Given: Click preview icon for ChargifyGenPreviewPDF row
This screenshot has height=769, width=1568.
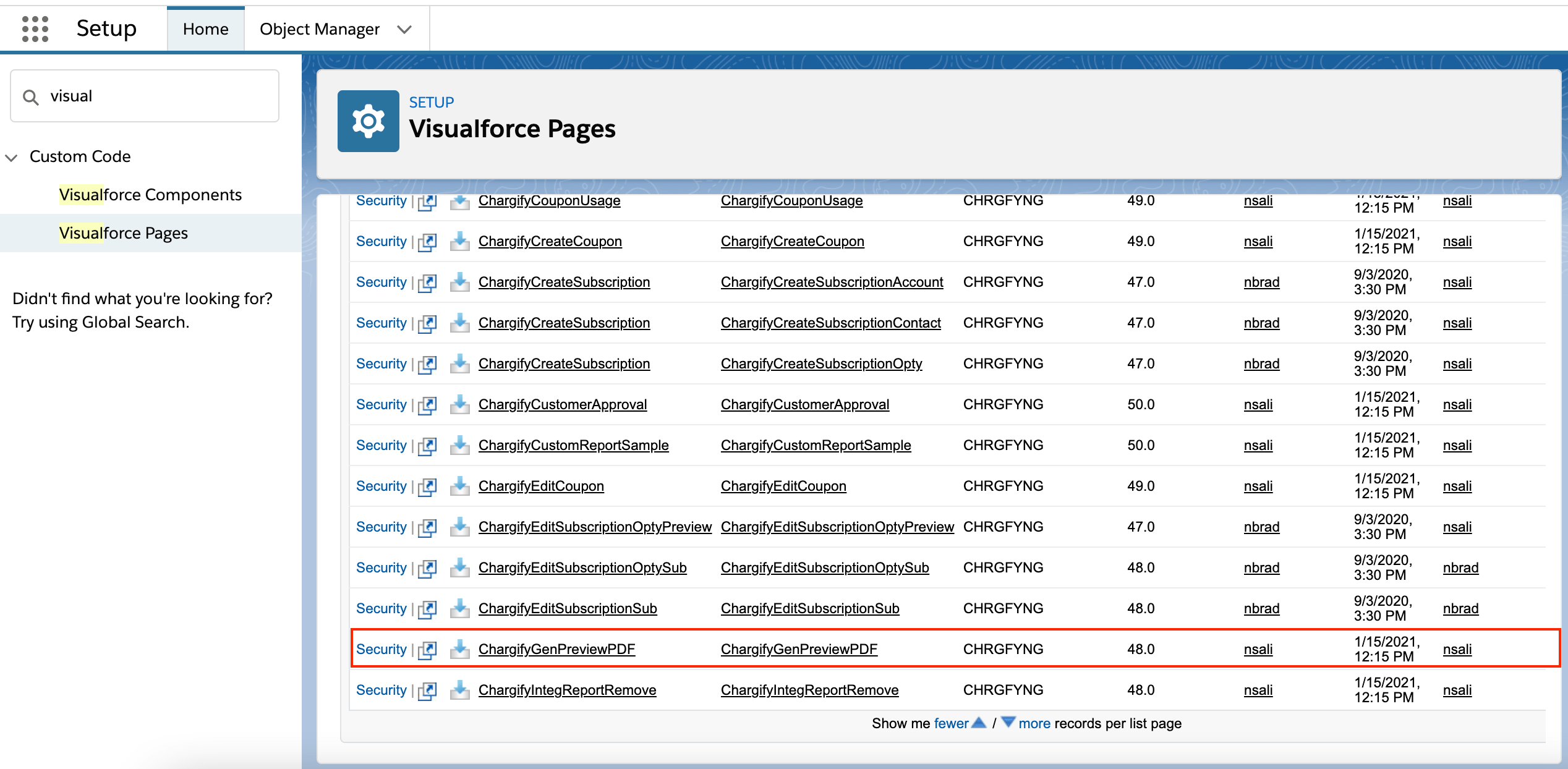Looking at the screenshot, I should [x=427, y=650].
